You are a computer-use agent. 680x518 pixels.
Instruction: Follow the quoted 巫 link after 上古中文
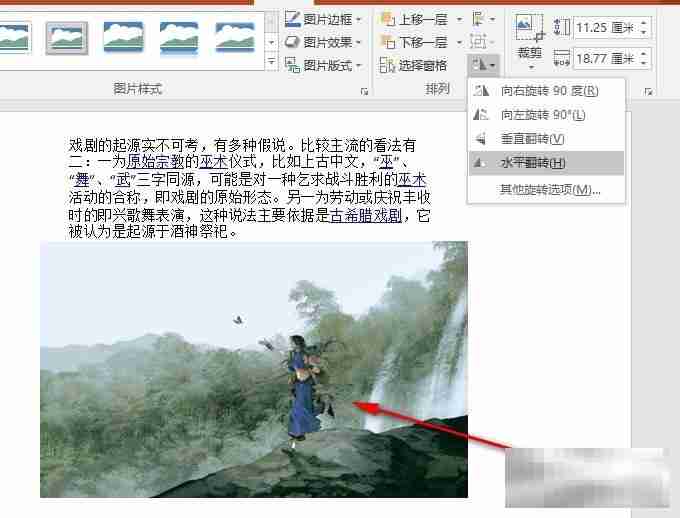tap(386, 162)
